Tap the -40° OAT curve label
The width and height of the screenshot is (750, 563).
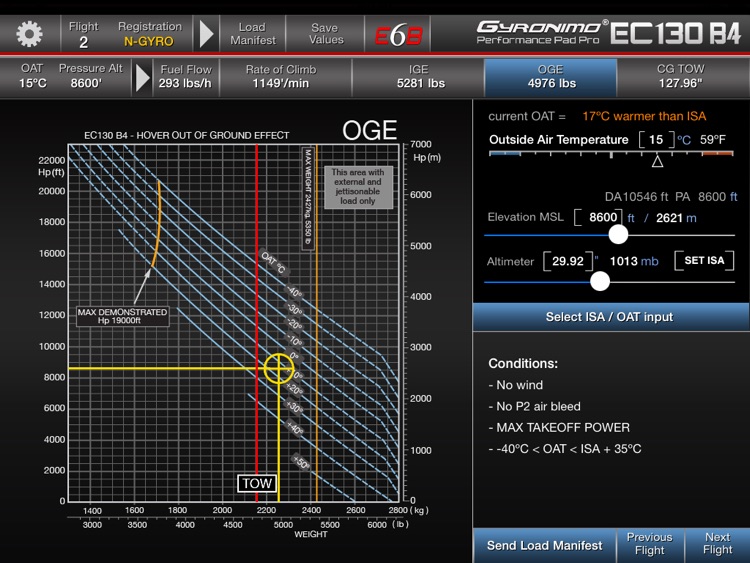coord(294,292)
